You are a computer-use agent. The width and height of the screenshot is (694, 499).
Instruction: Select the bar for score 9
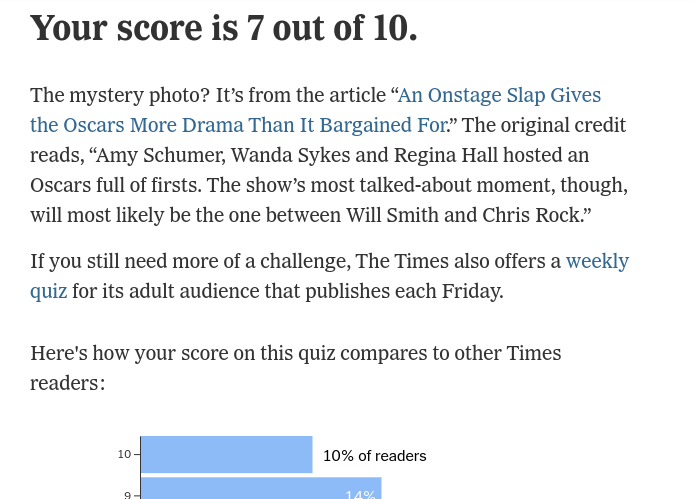coord(260,491)
